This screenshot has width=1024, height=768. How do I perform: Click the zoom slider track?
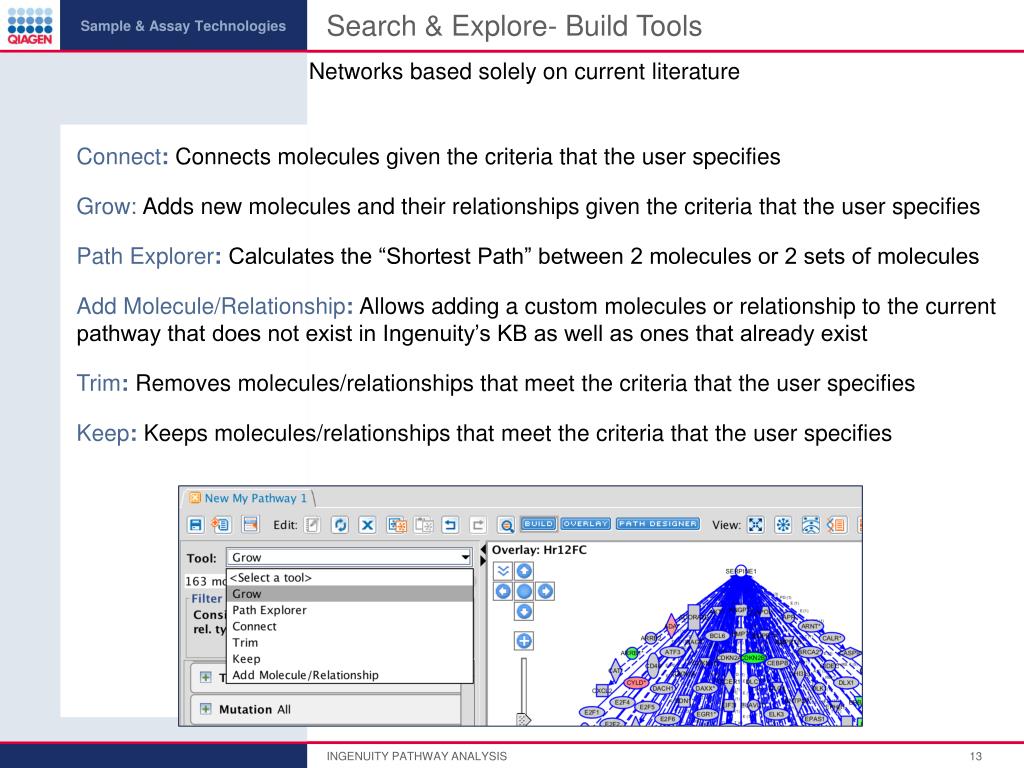[524, 685]
